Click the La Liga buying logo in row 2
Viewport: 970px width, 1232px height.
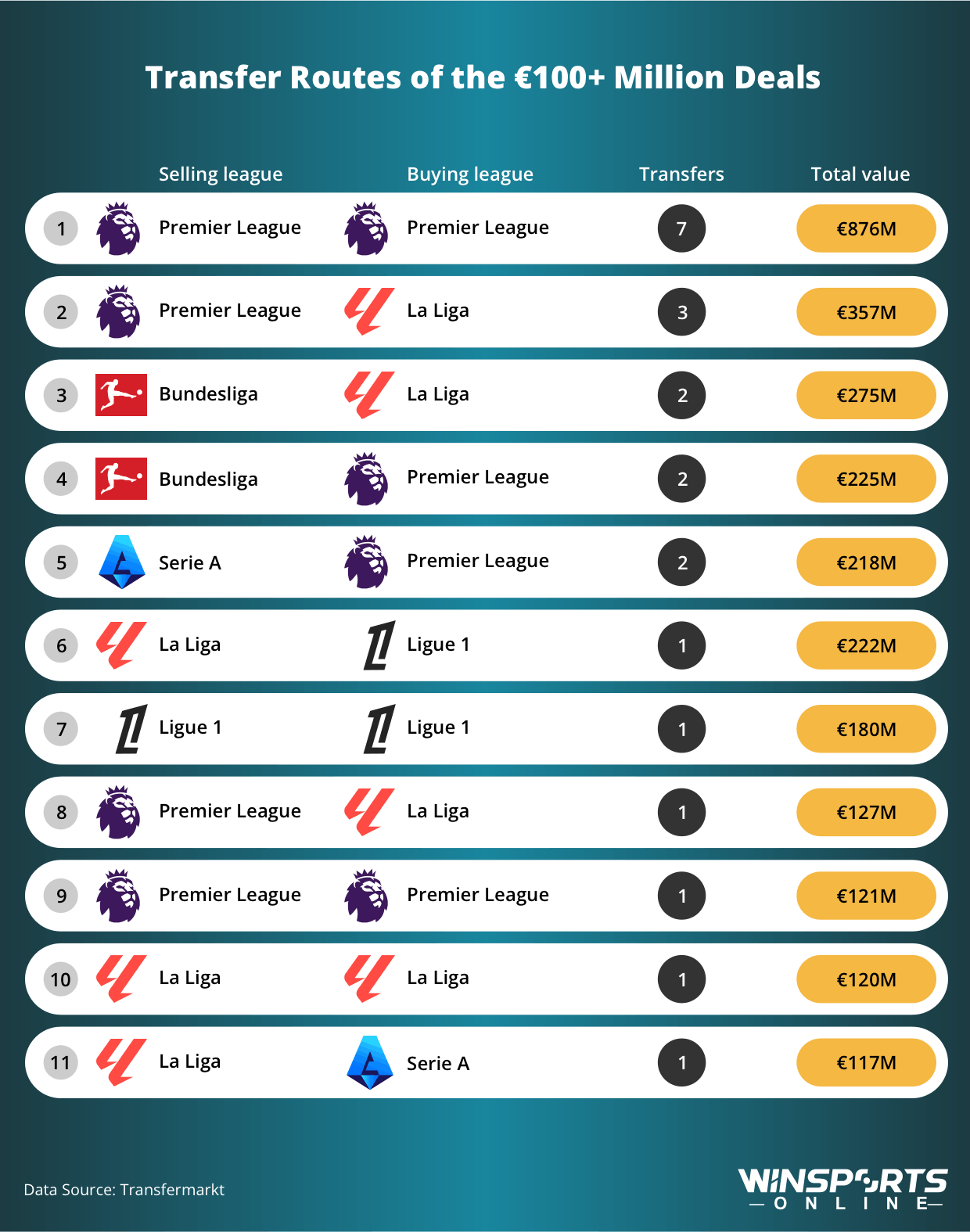(x=368, y=311)
